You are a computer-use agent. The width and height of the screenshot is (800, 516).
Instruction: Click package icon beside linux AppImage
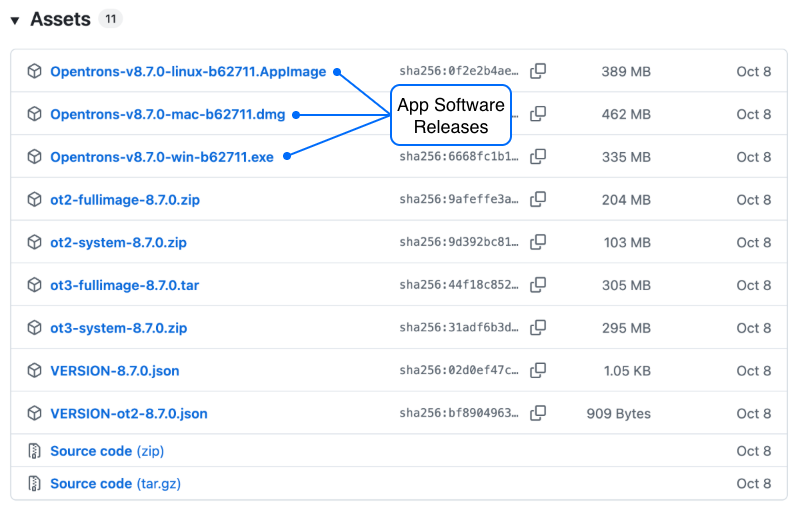[34, 71]
